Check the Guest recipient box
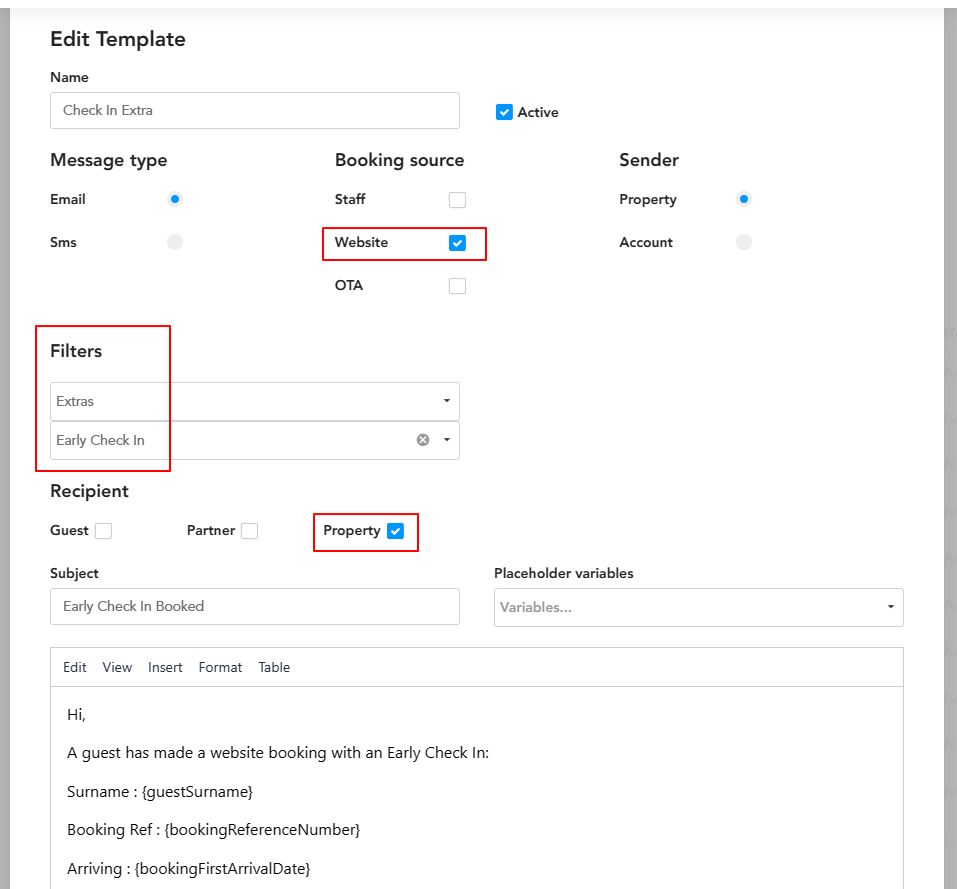The height and width of the screenshot is (889, 957). (x=103, y=531)
